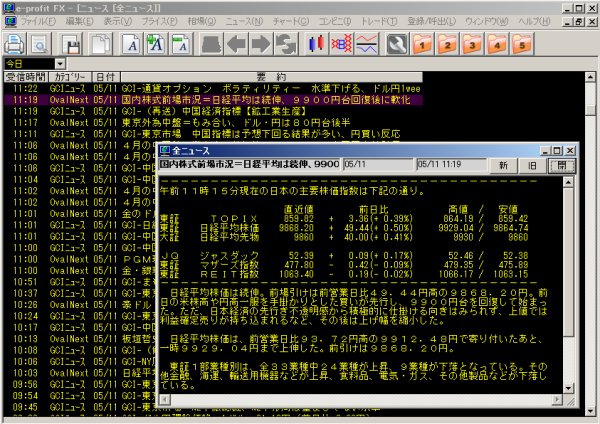Click the ジャスダック row in index table

(344, 256)
